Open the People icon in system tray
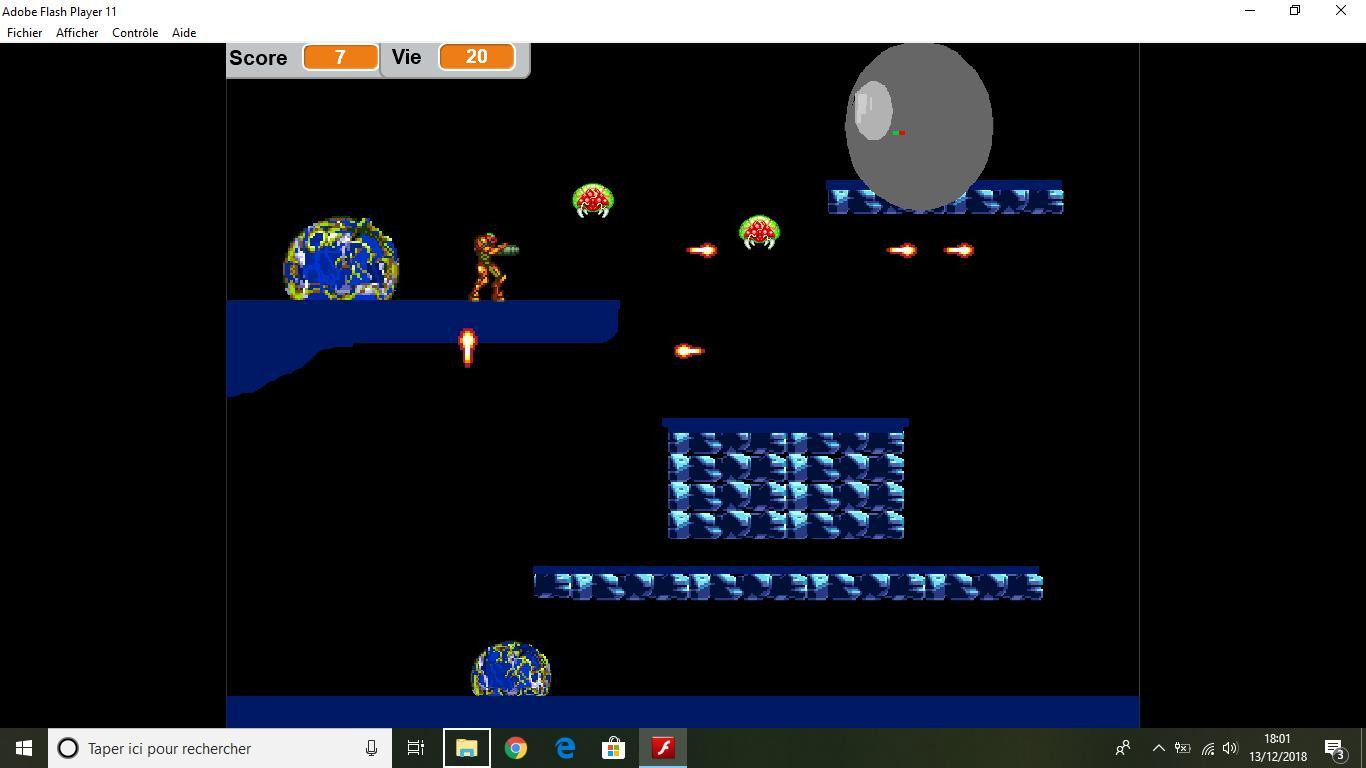The width and height of the screenshot is (1366, 768). [1123, 748]
